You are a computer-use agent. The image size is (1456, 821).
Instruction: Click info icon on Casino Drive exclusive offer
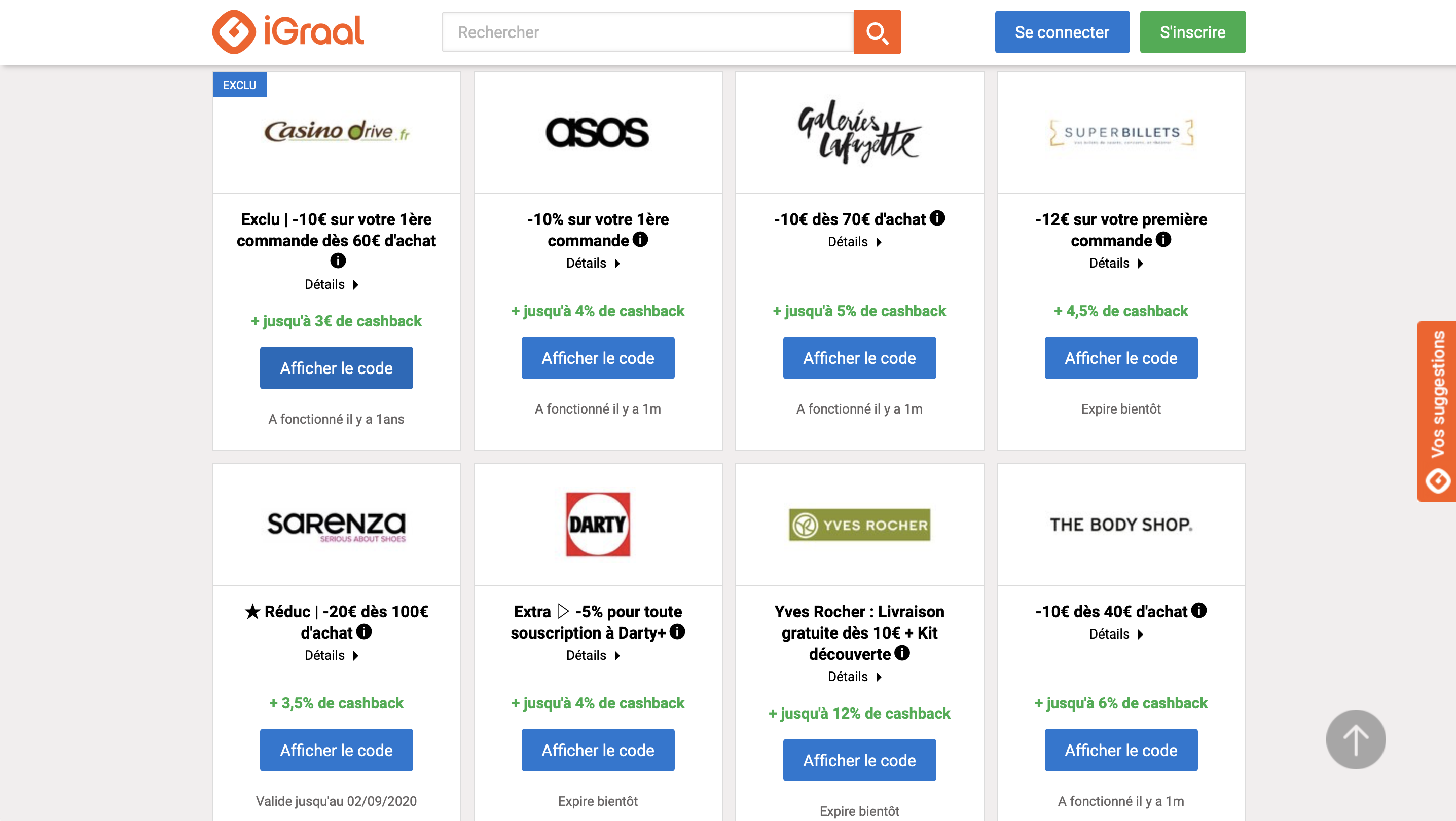pos(338,260)
